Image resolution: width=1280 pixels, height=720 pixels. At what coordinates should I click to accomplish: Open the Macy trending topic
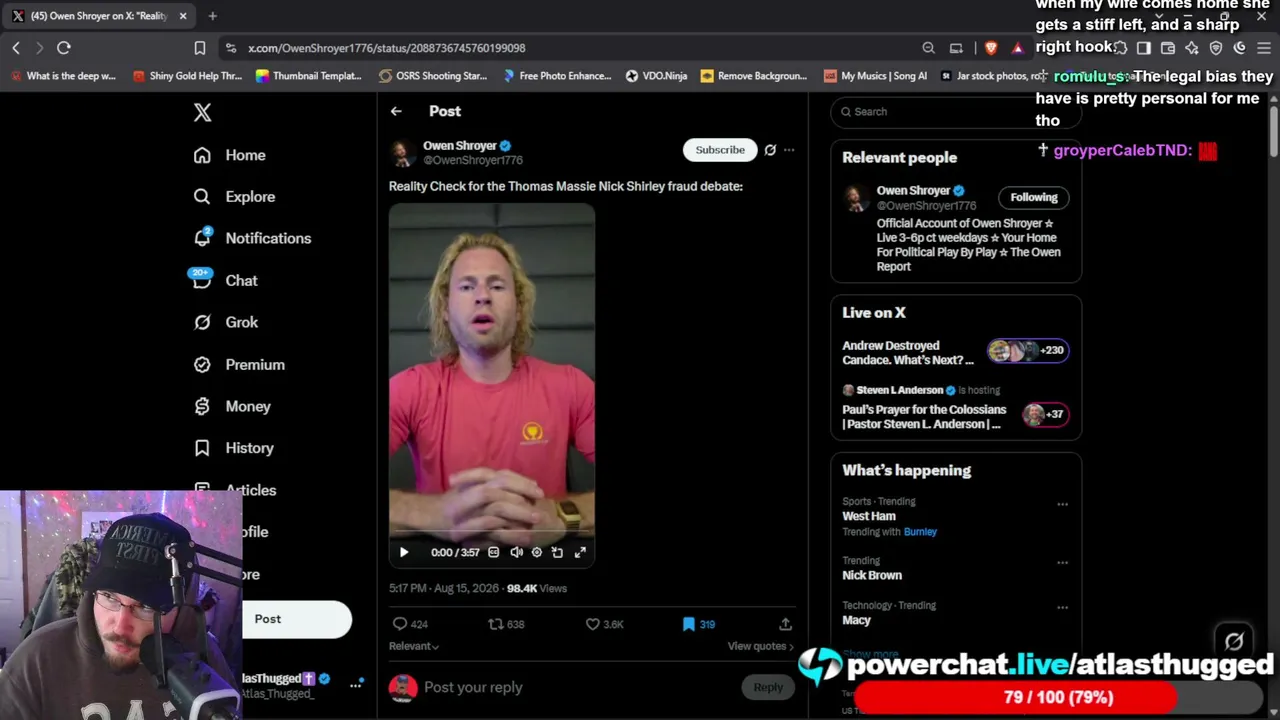[857, 620]
